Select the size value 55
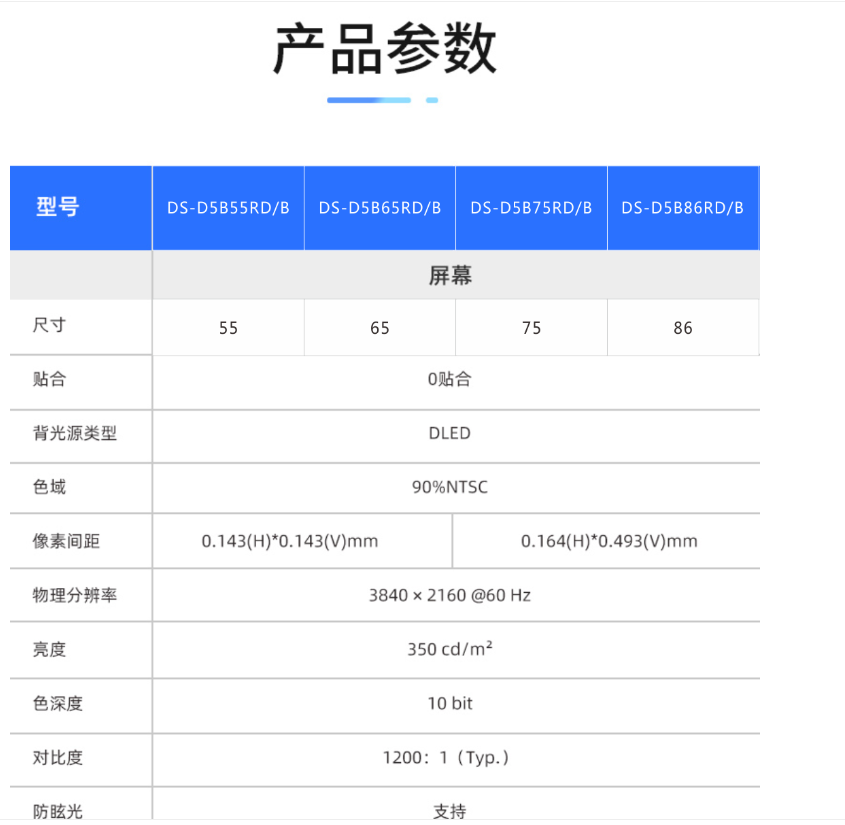The image size is (845, 825). coord(228,328)
